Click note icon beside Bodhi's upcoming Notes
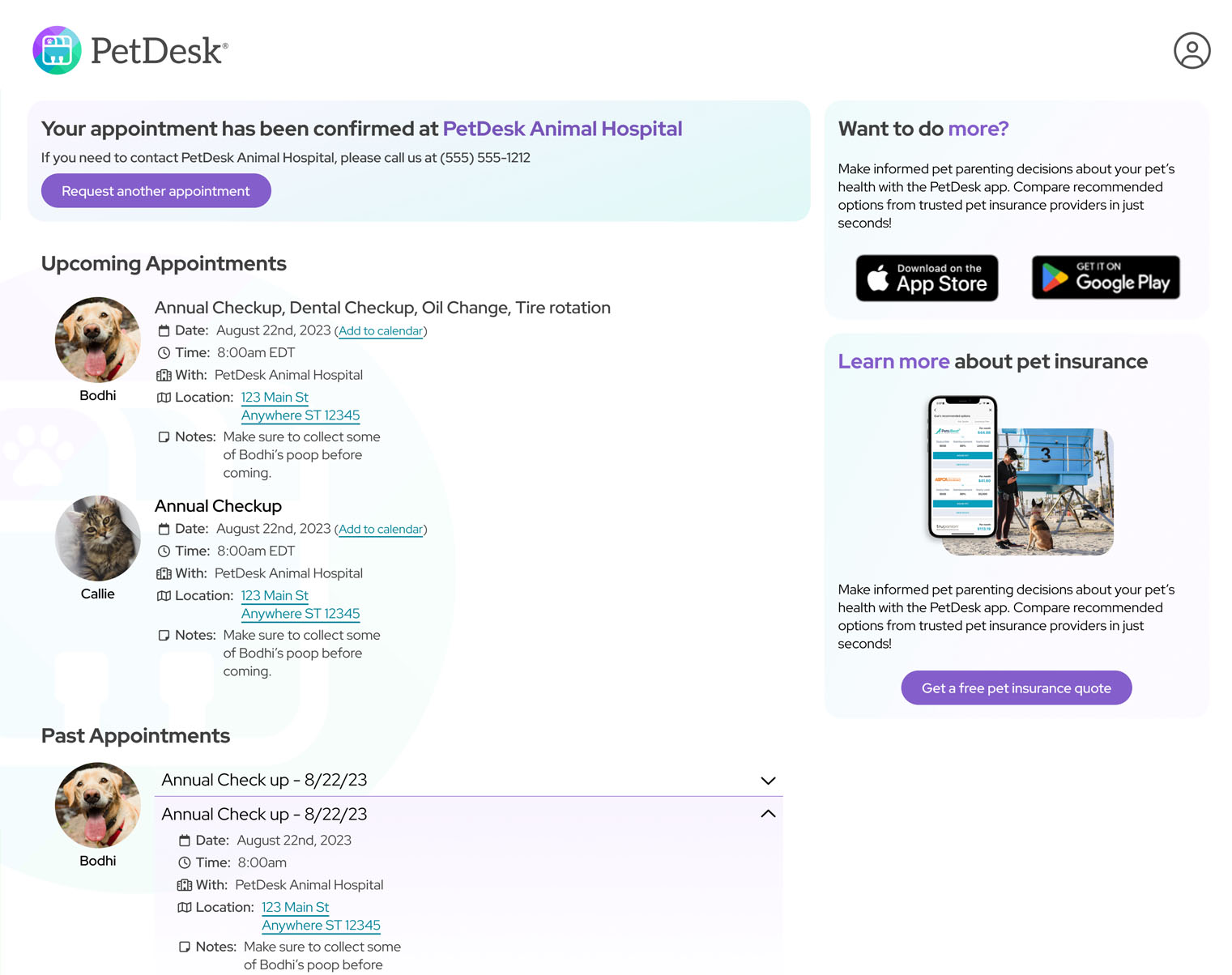The width and height of the screenshot is (1232, 975). [164, 437]
